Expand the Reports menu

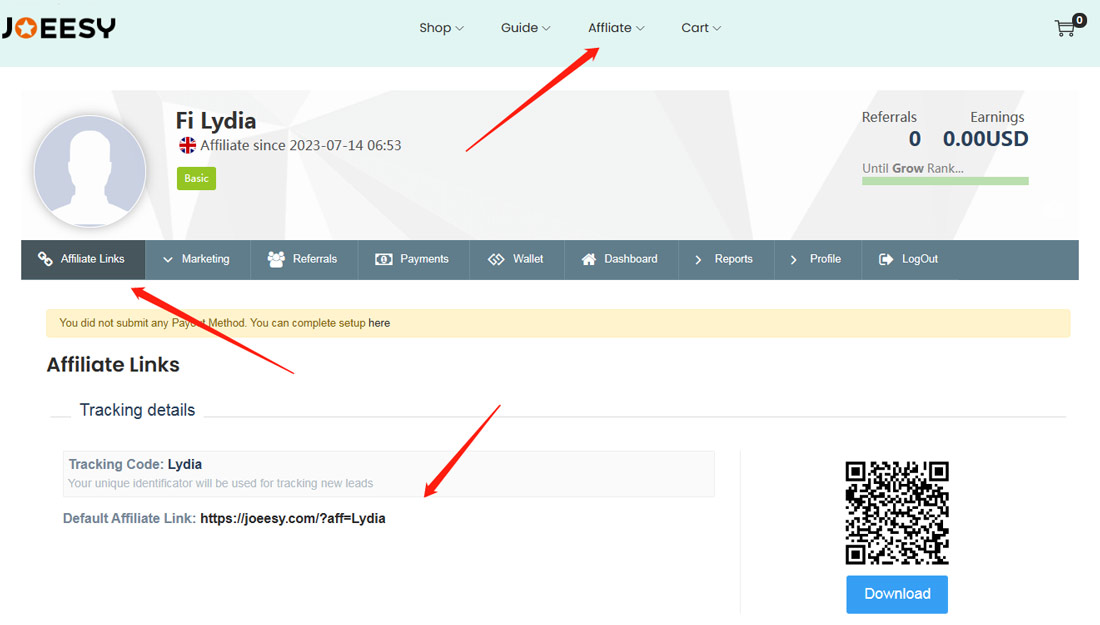coord(723,259)
